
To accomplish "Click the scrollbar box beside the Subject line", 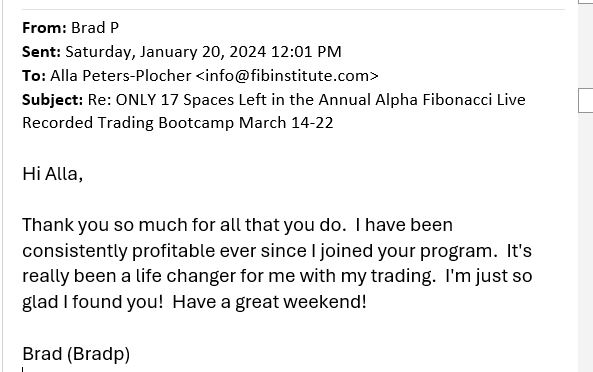I will [x=586, y=100].
